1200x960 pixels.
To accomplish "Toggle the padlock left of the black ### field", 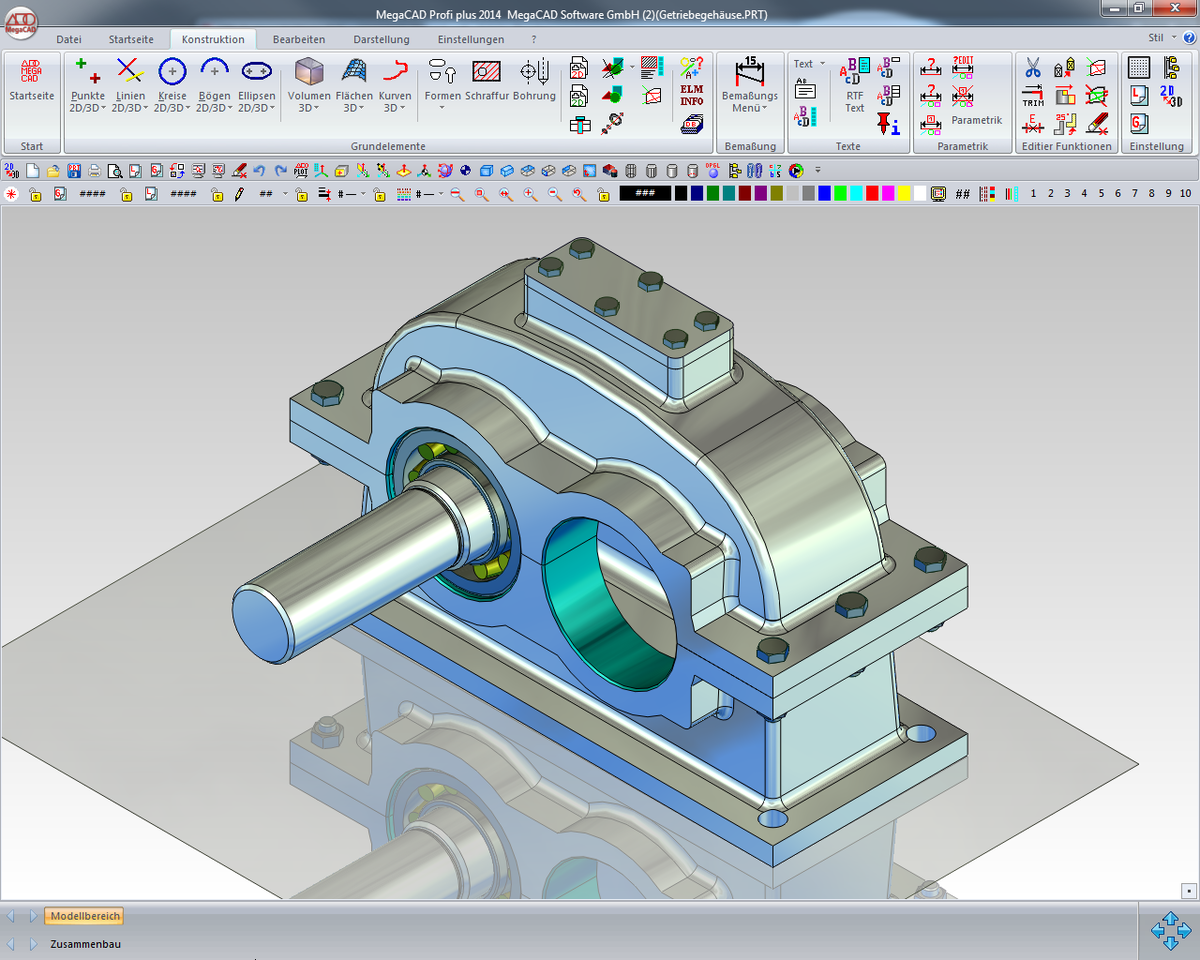I will point(603,194).
